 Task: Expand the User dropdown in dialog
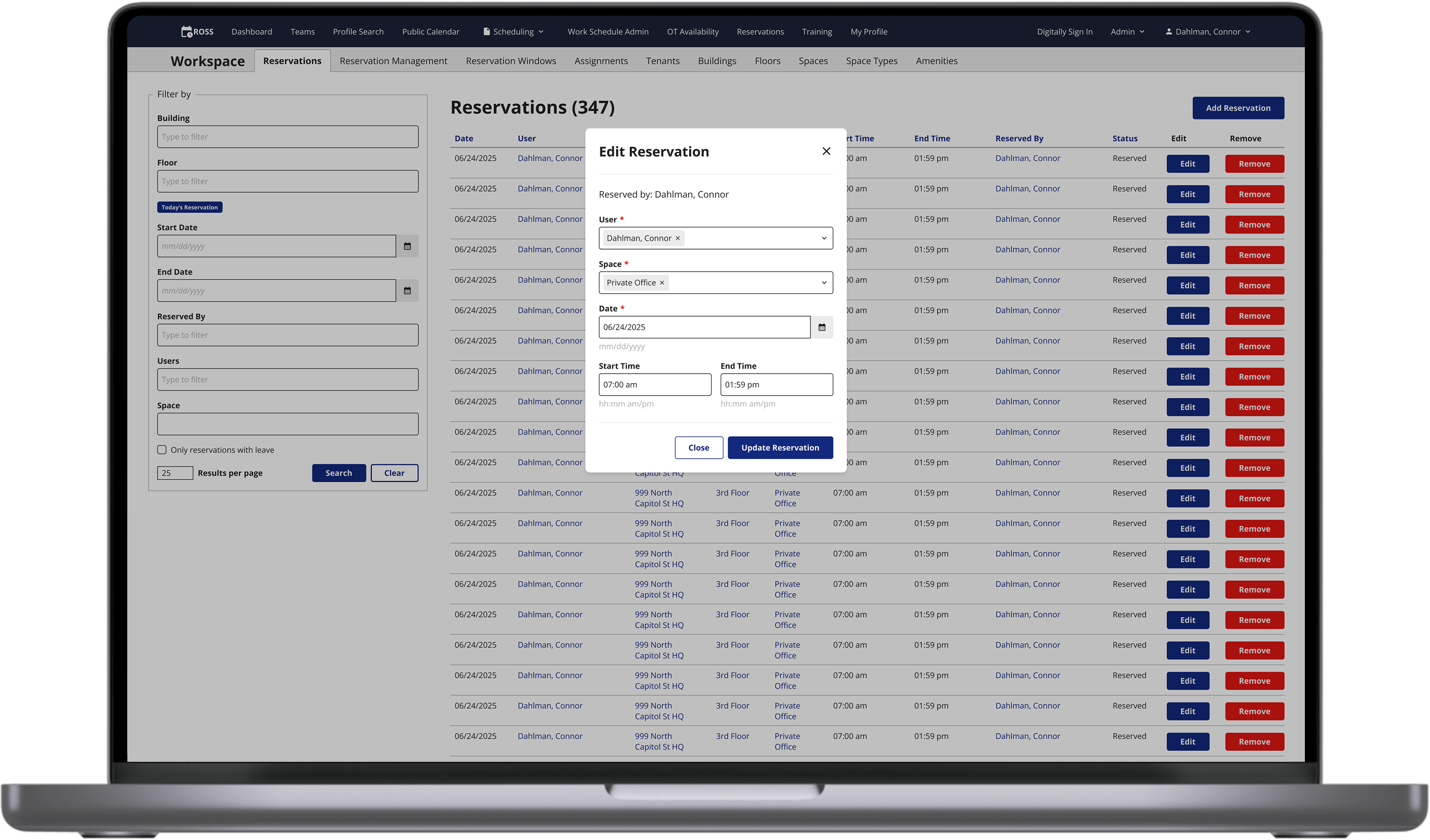pos(823,238)
